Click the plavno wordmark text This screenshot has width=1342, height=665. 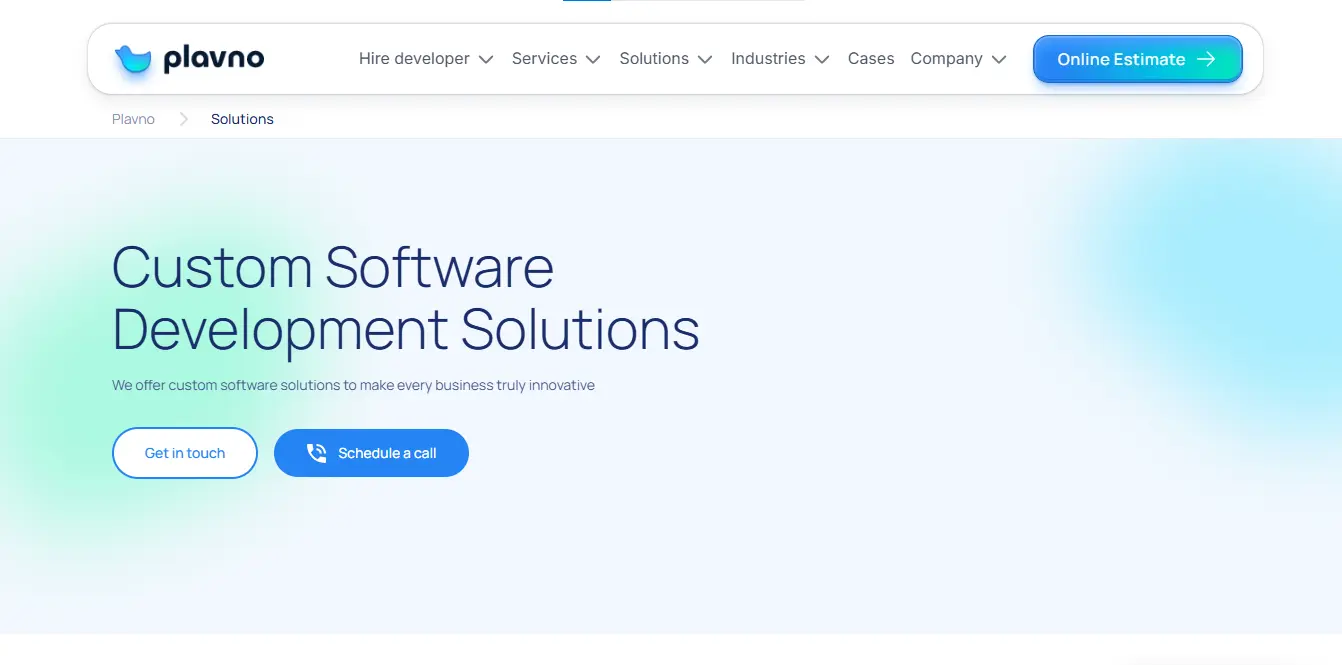(x=213, y=59)
